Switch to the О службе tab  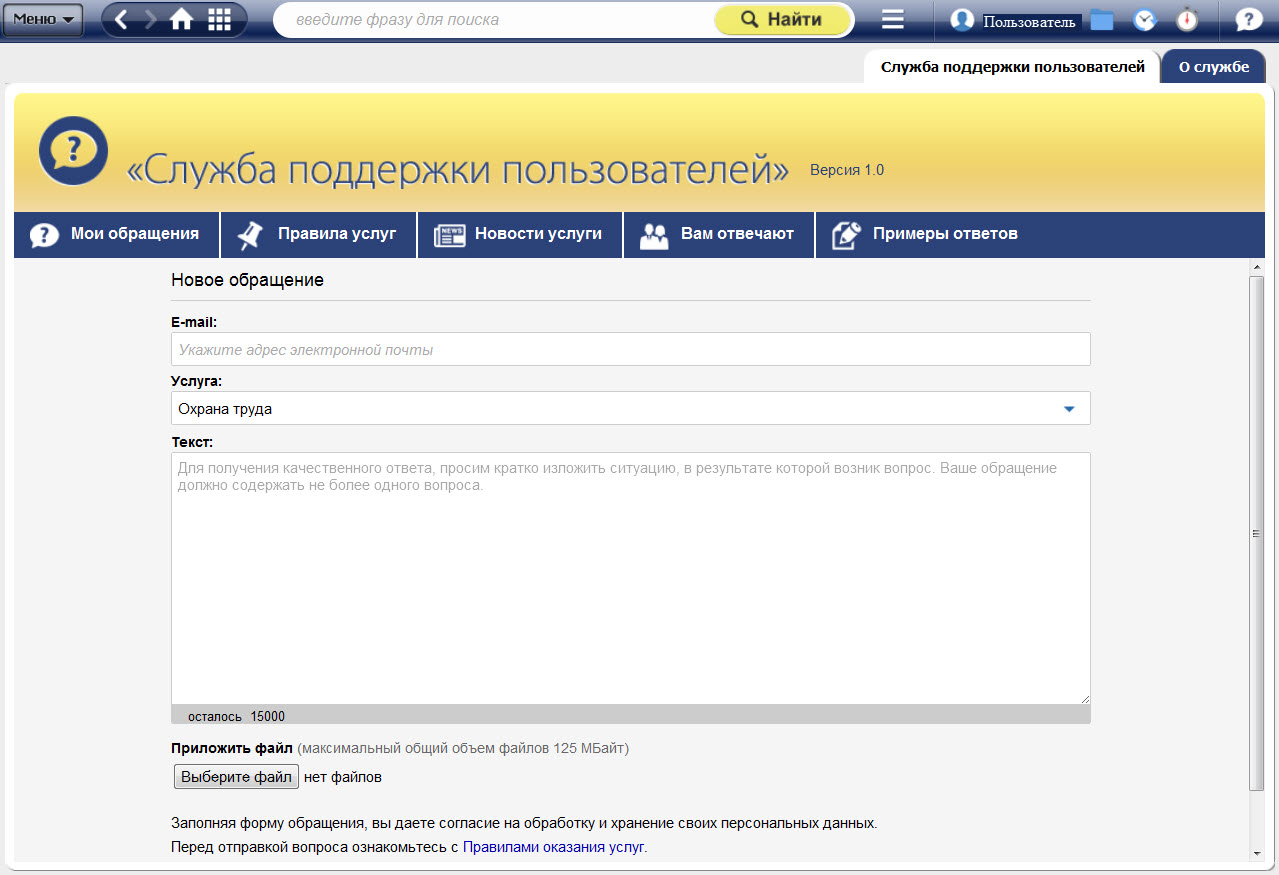point(1213,67)
